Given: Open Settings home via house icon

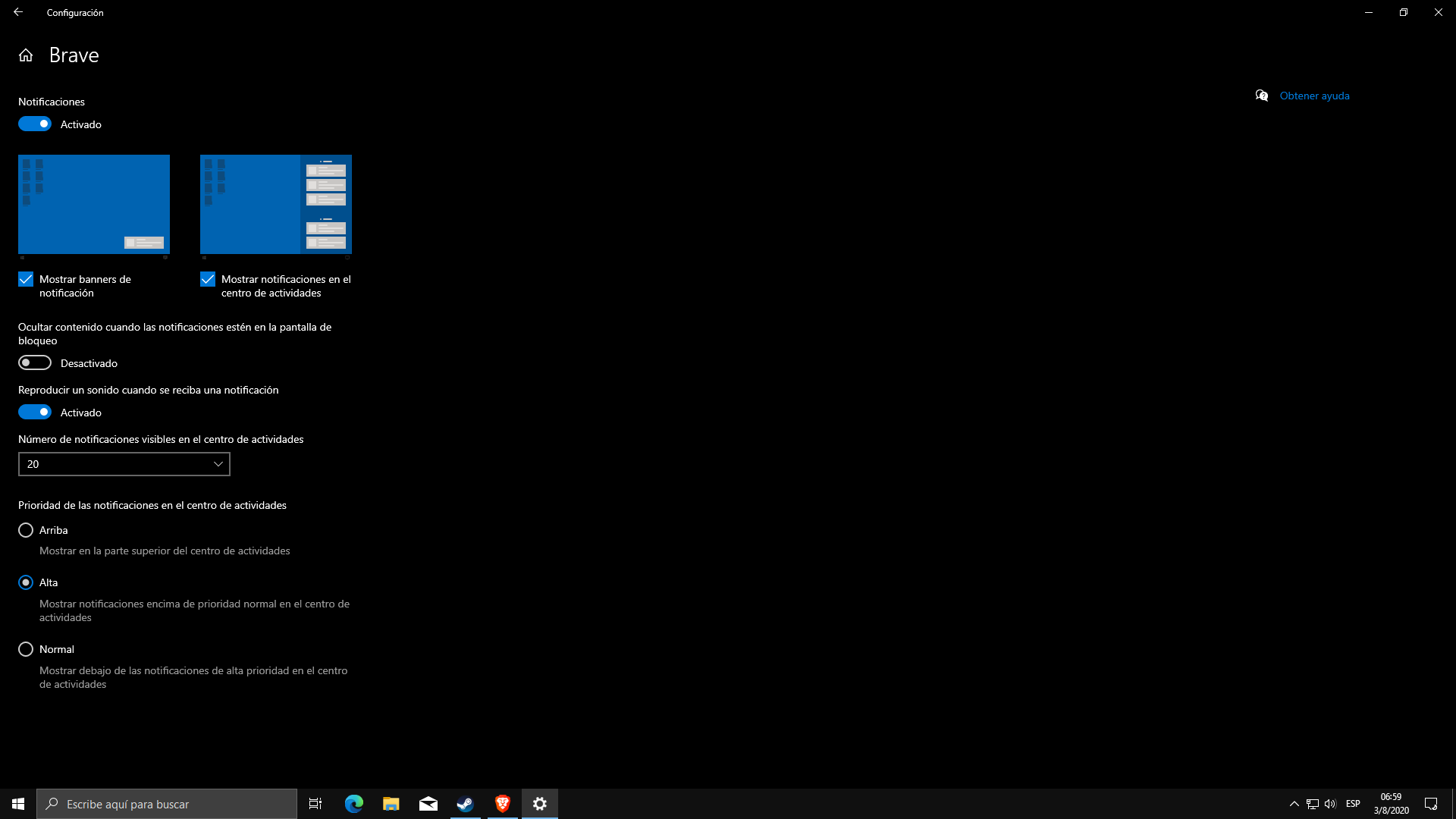Looking at the screenshot, I should (x=26, y=55).
